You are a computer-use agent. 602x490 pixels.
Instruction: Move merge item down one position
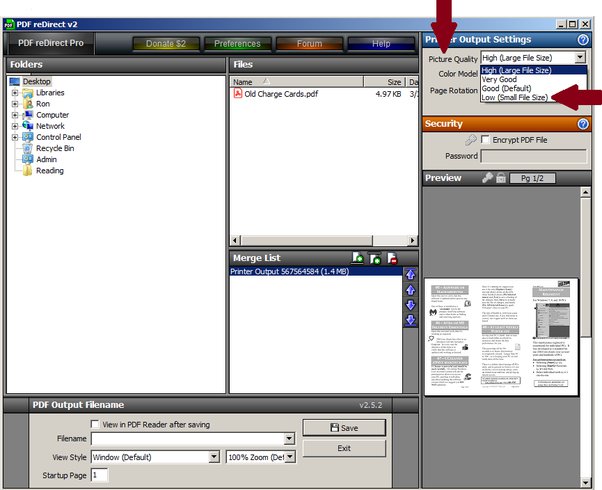point(410,305)
